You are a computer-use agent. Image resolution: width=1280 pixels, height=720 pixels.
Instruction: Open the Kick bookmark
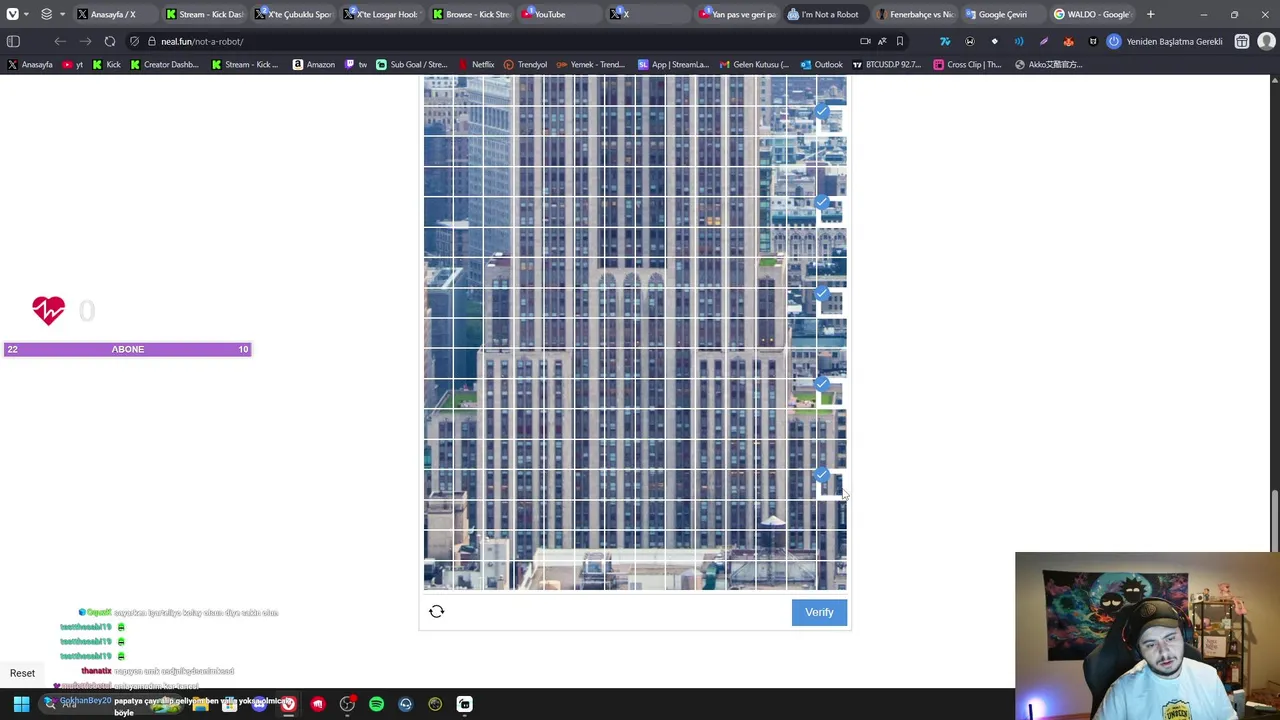tap(106, 64)
